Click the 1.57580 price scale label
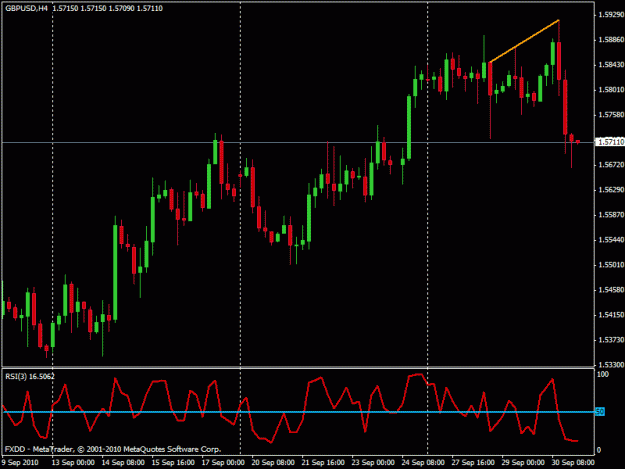Image resolution: width=625 pixels, height=469 pixels. click(611, 115)
